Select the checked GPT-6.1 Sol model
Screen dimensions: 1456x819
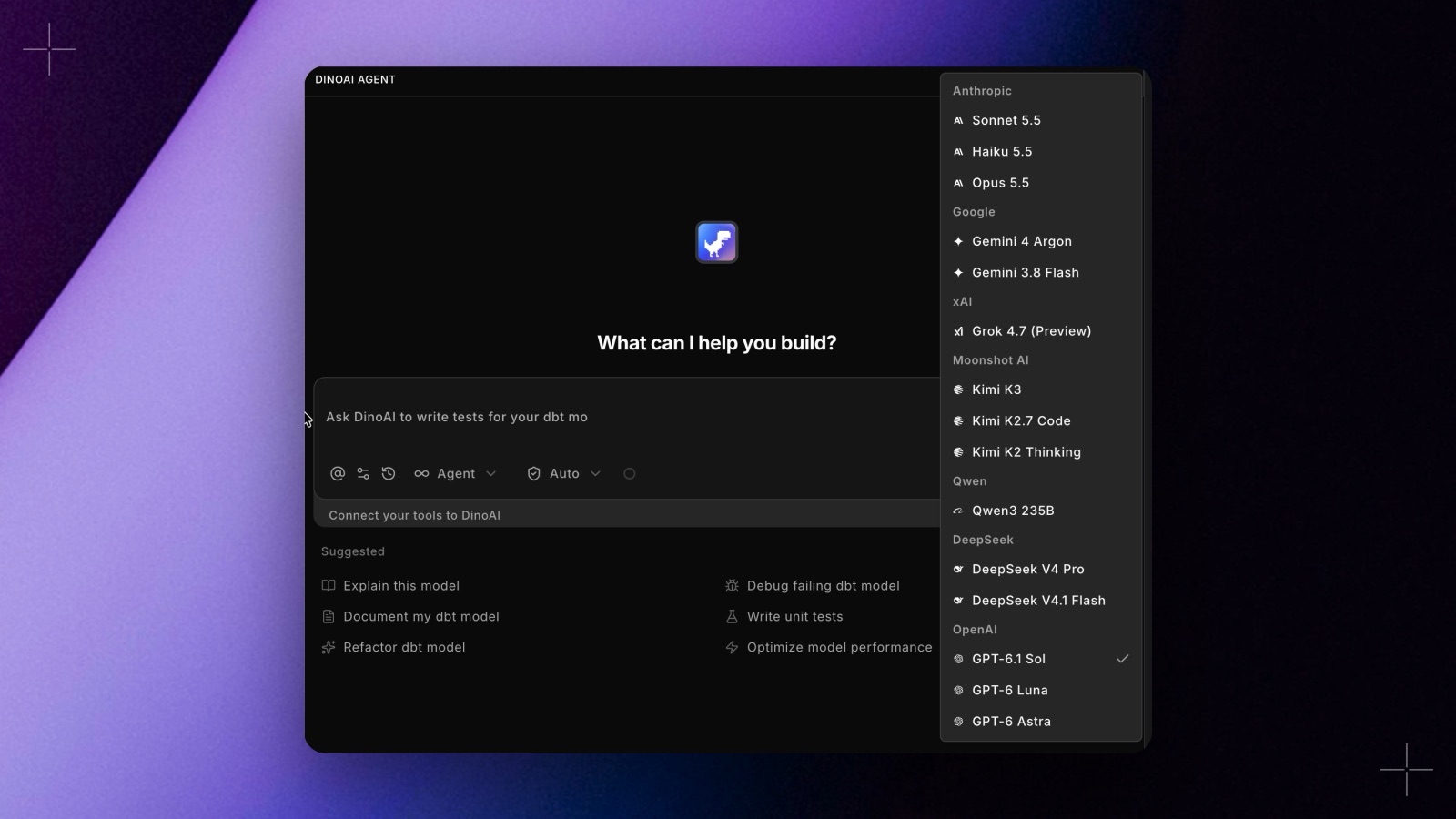[1041, 659]
